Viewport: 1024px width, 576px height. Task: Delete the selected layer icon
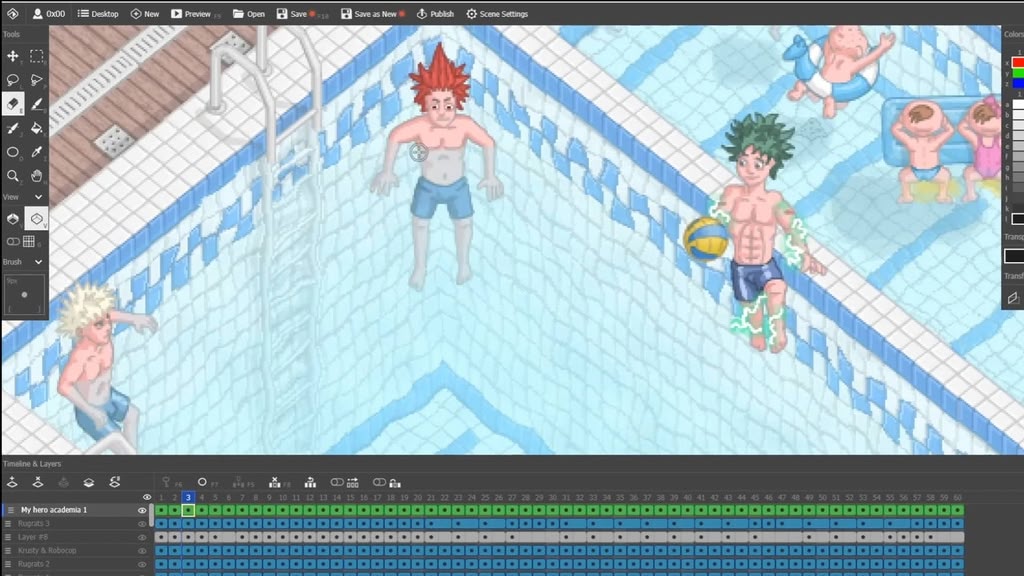tap(38, 483)
